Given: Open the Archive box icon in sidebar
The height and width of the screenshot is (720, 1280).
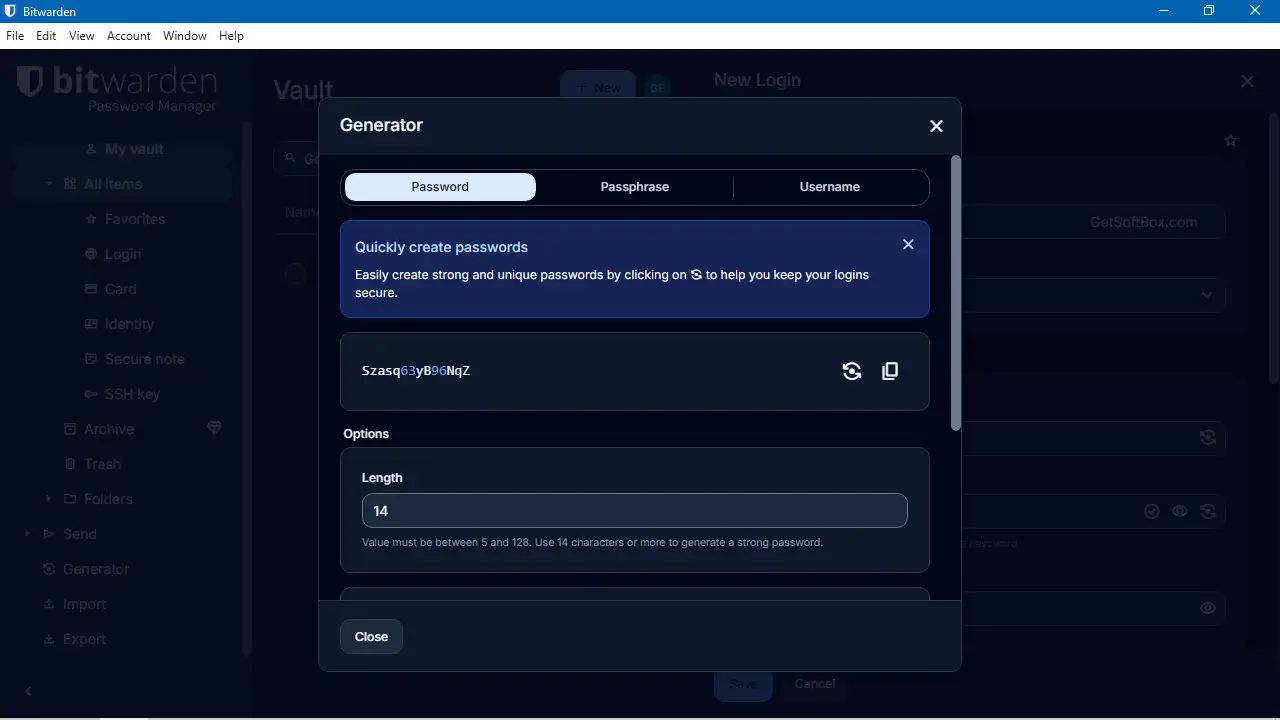Looking at the screenshot, I should point(70,429).
